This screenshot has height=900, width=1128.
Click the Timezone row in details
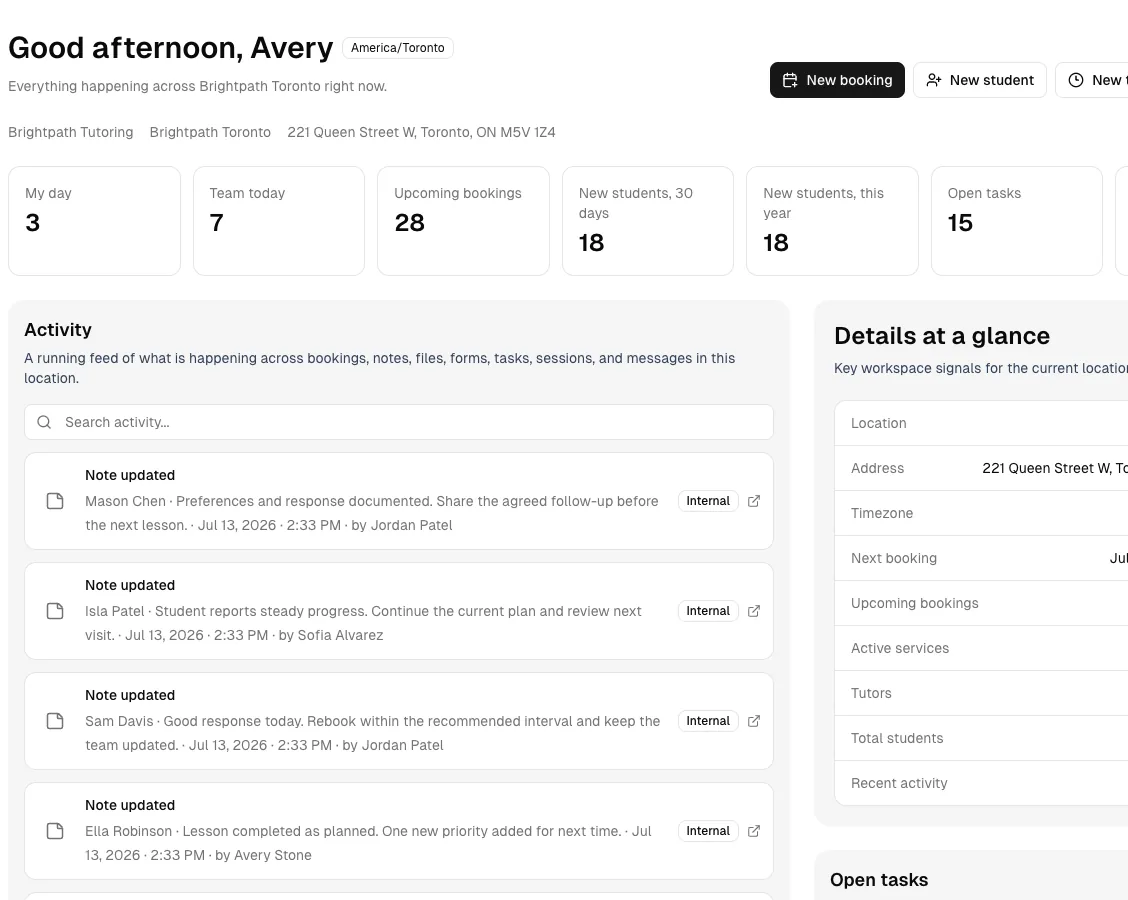pyautogui.click(x=981, y=513)
